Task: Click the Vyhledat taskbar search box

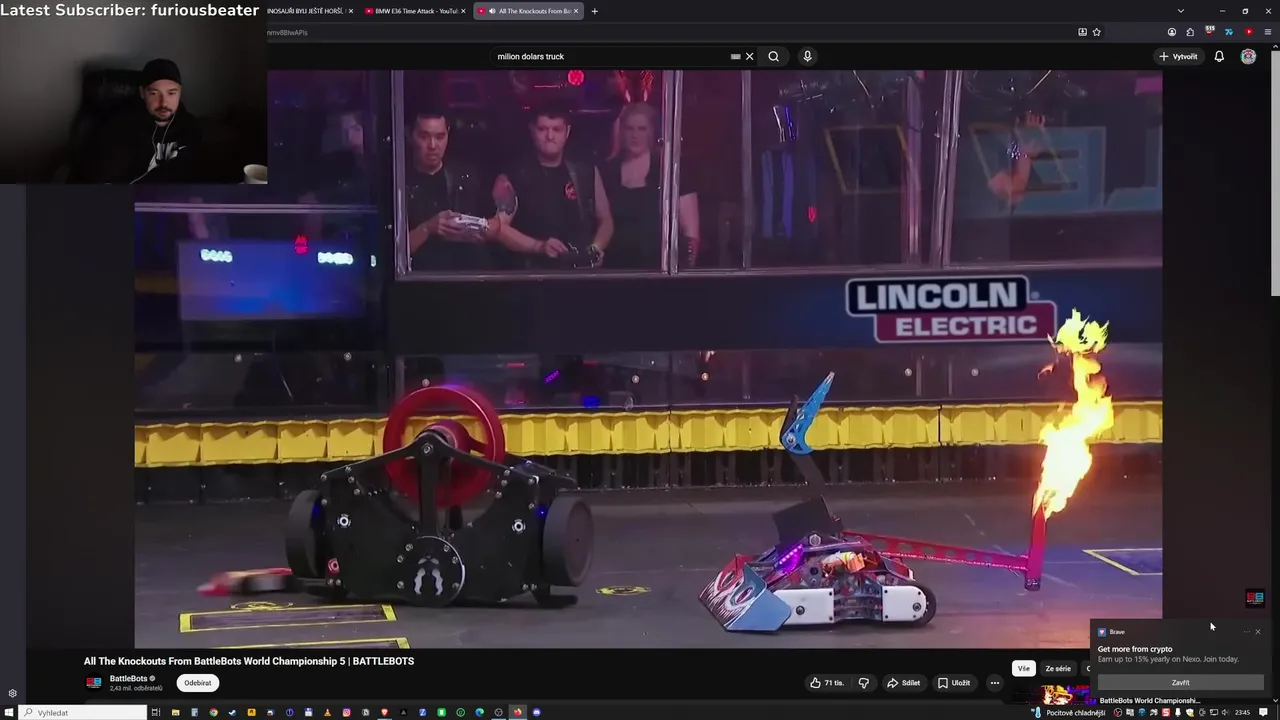Action: click(x=85, y=712)
